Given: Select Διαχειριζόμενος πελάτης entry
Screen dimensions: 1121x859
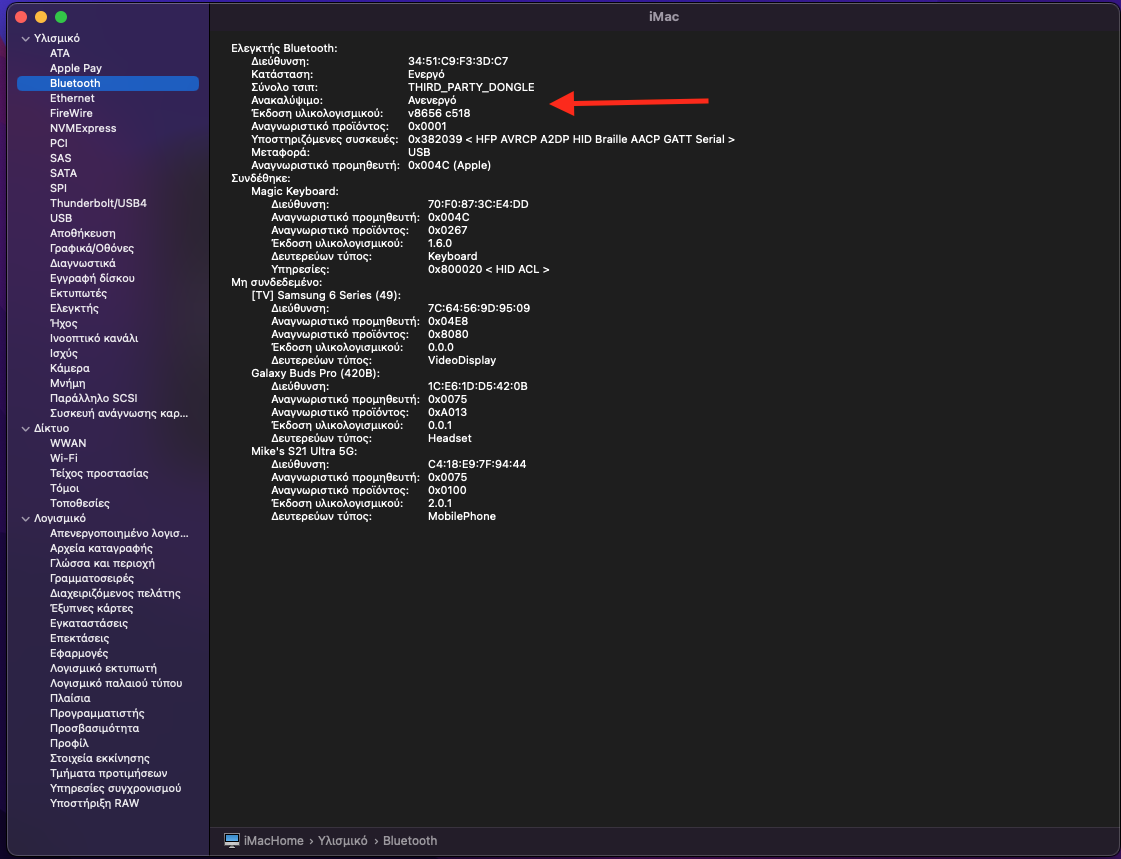Looking at the screenshot, I should (x=115, y=594).
